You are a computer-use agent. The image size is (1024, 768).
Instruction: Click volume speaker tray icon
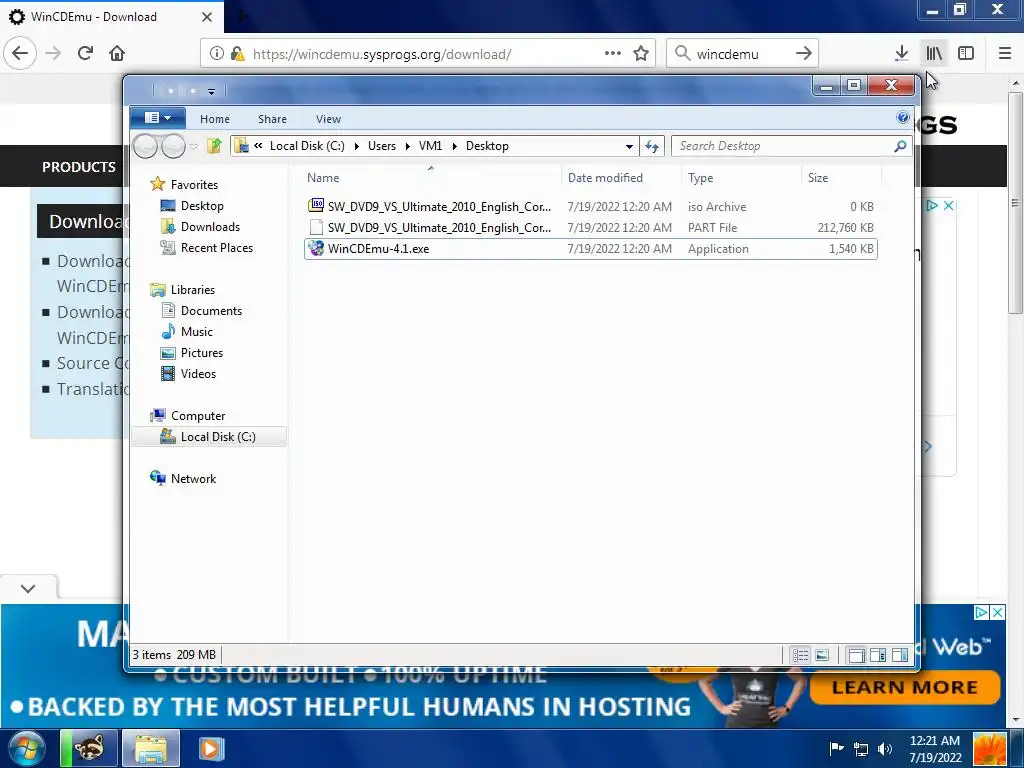885,749
